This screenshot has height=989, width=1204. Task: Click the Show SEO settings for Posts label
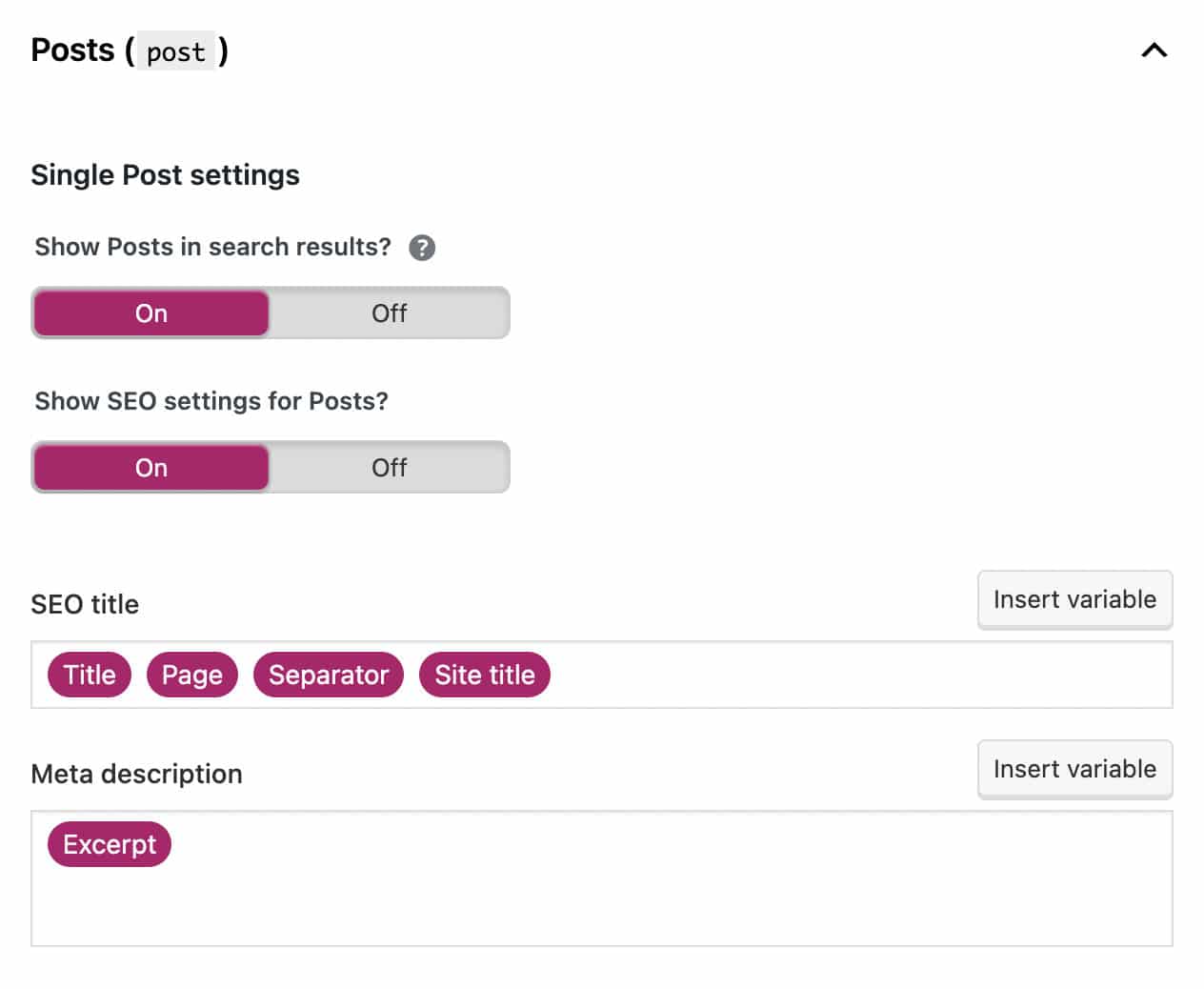pyautogui.click(x=211, y=401)
